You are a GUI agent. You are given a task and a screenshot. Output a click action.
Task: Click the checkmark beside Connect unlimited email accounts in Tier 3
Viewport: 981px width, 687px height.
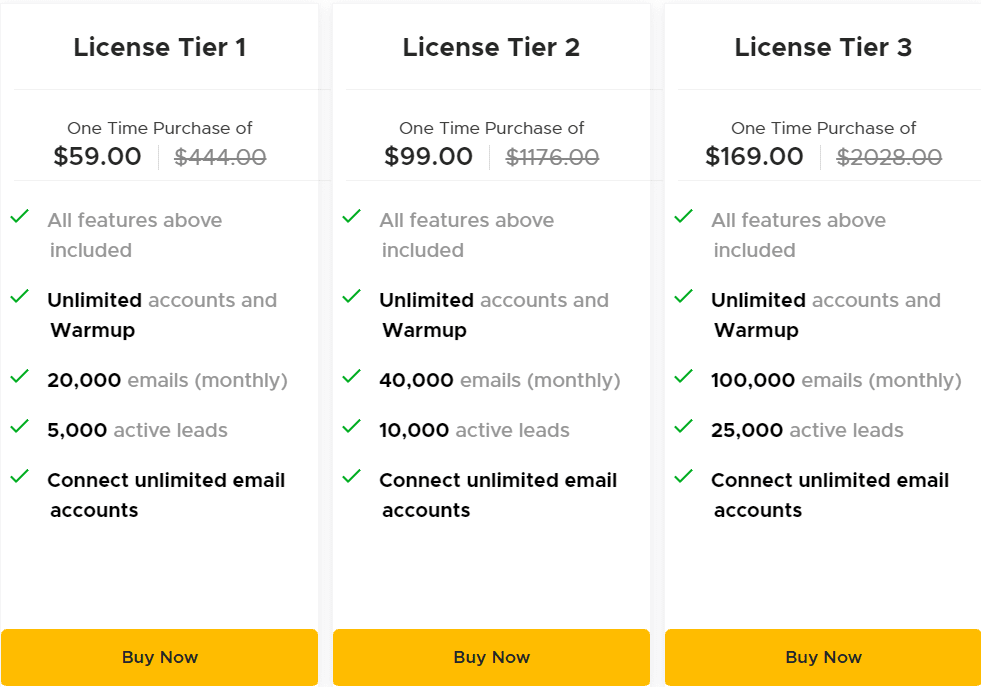point(683,479)
